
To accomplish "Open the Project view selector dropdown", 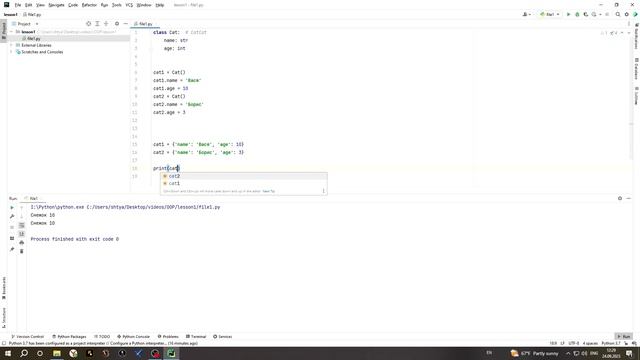I will pyautogui.click(x=26, y=24).
